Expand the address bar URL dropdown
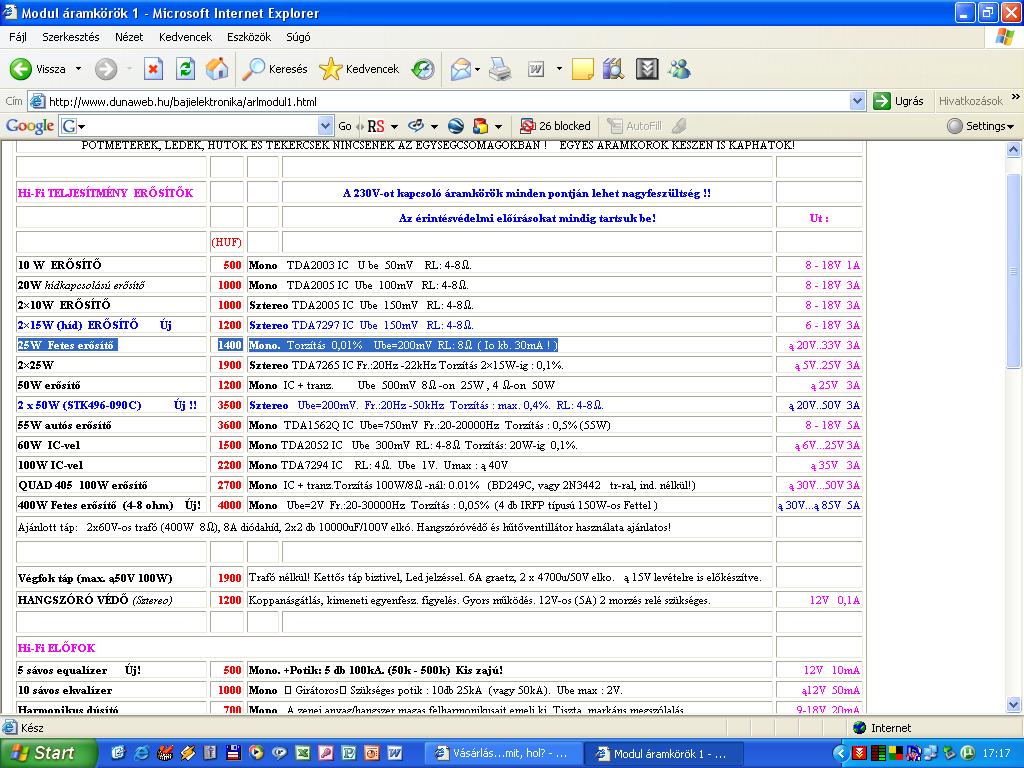Screen dimensions: 1024x768 pyautogui.click(x=857, y=101)
